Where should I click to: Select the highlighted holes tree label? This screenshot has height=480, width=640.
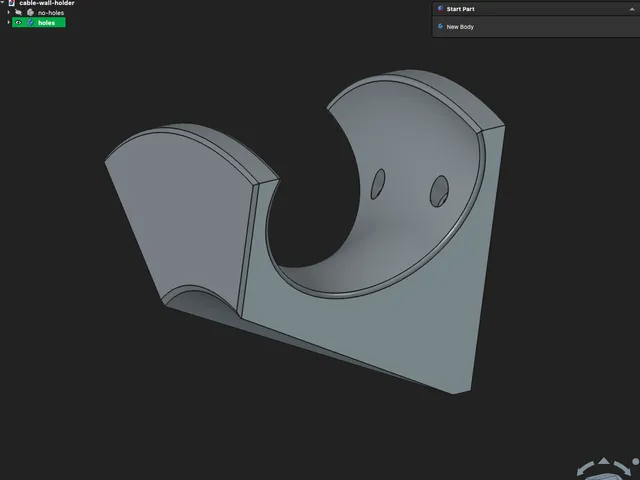coord(46,22)
